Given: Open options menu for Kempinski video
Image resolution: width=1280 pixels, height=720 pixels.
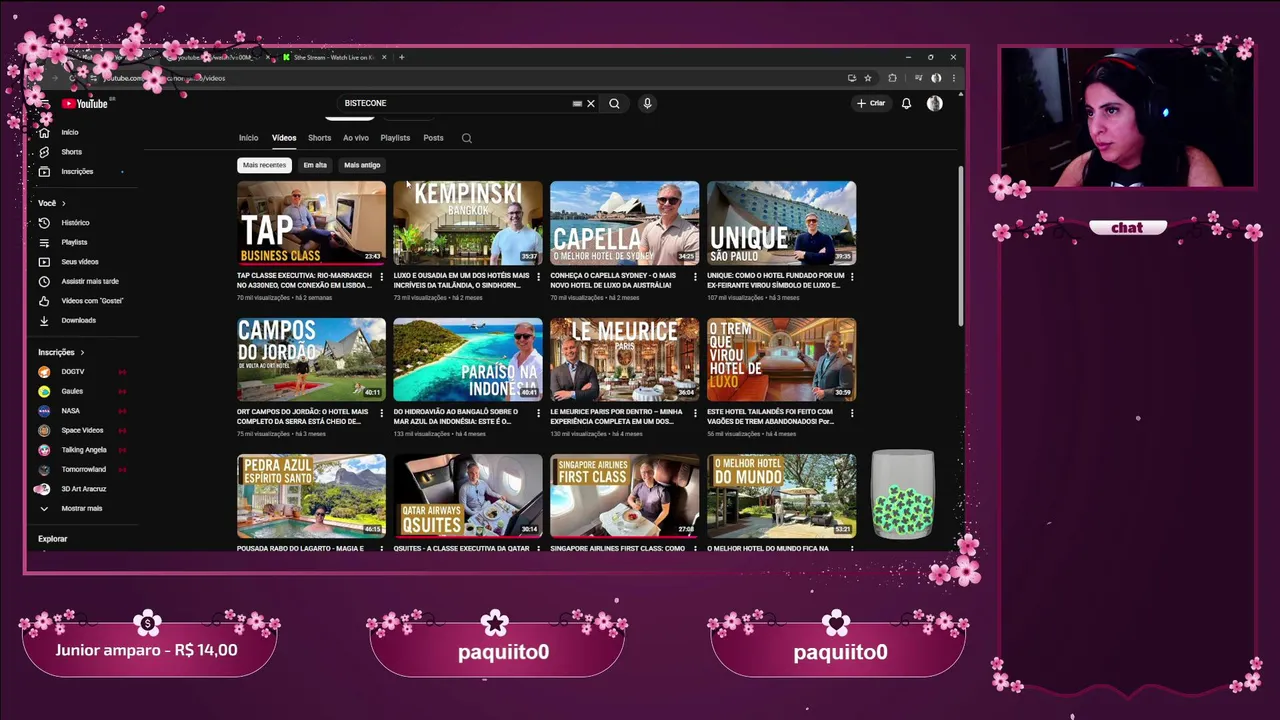Looking at the screenshot, I should [x=538, y=277].
